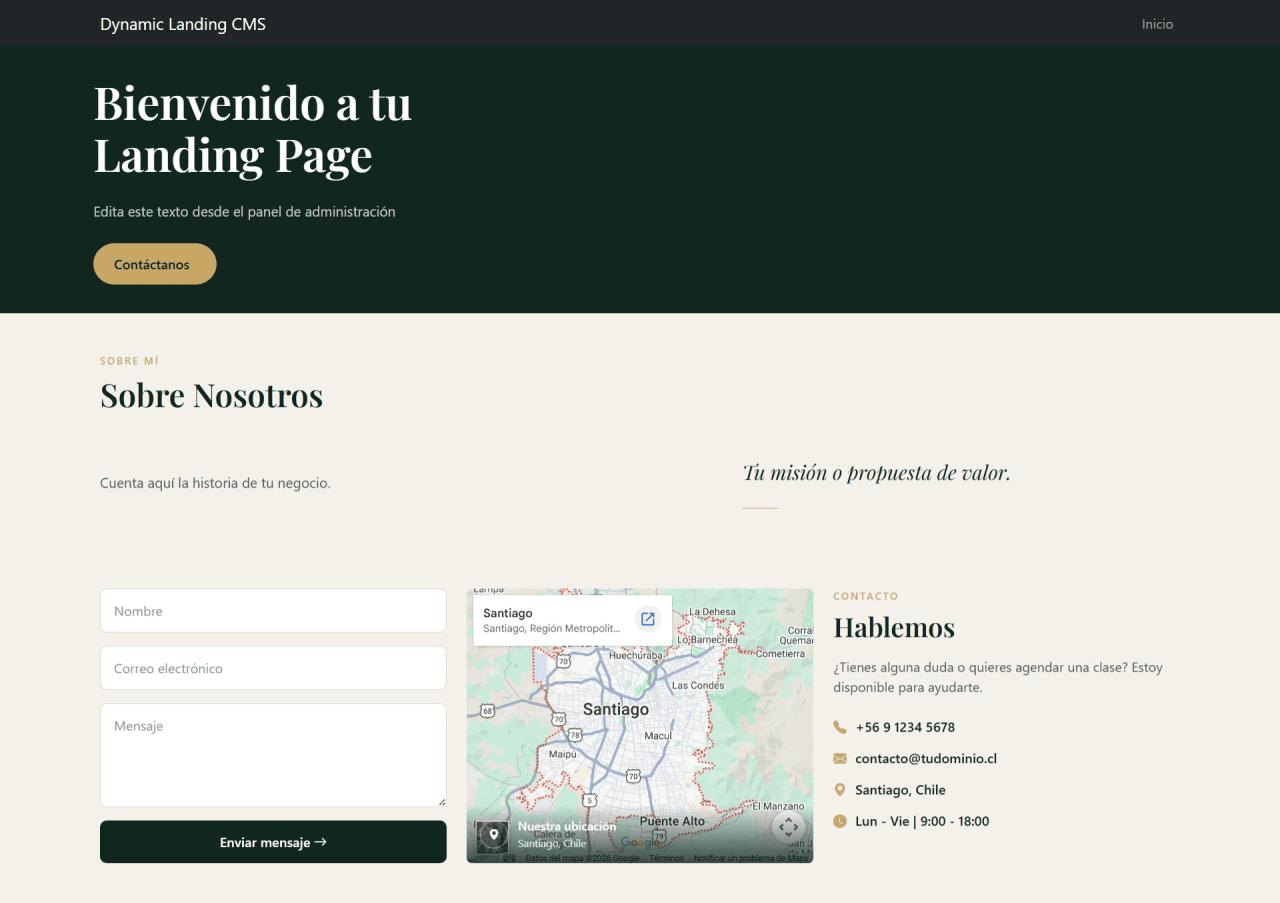Click the envelope icon beside contacto@tudominio.cl
The width and height of the screenshot is (1280, 903).
(x=840, y=759)
